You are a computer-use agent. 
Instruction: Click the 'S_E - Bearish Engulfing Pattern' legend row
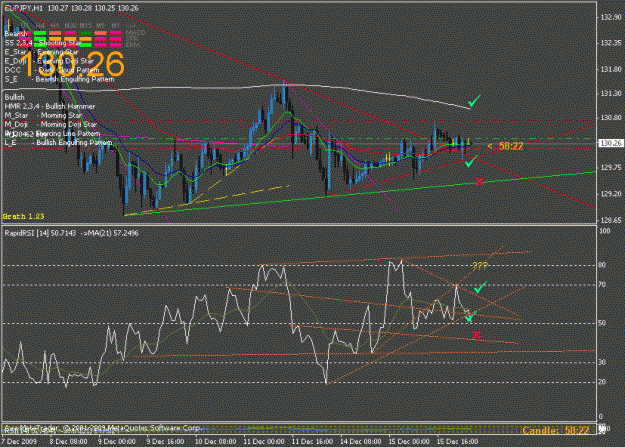[x=59, y=79]
